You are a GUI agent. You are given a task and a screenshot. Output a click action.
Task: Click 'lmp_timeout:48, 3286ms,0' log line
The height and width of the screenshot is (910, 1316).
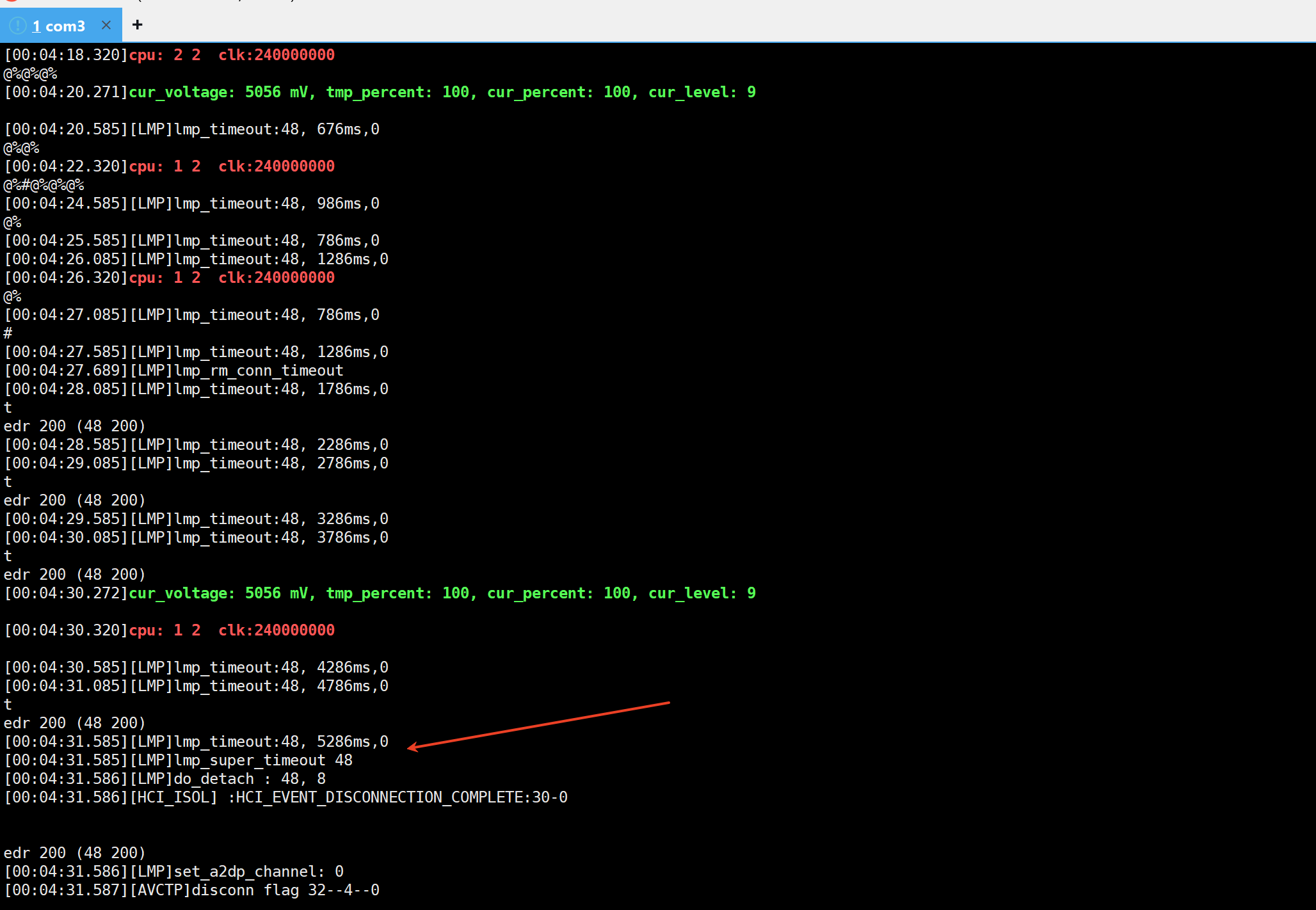click(x=197, y=519)
